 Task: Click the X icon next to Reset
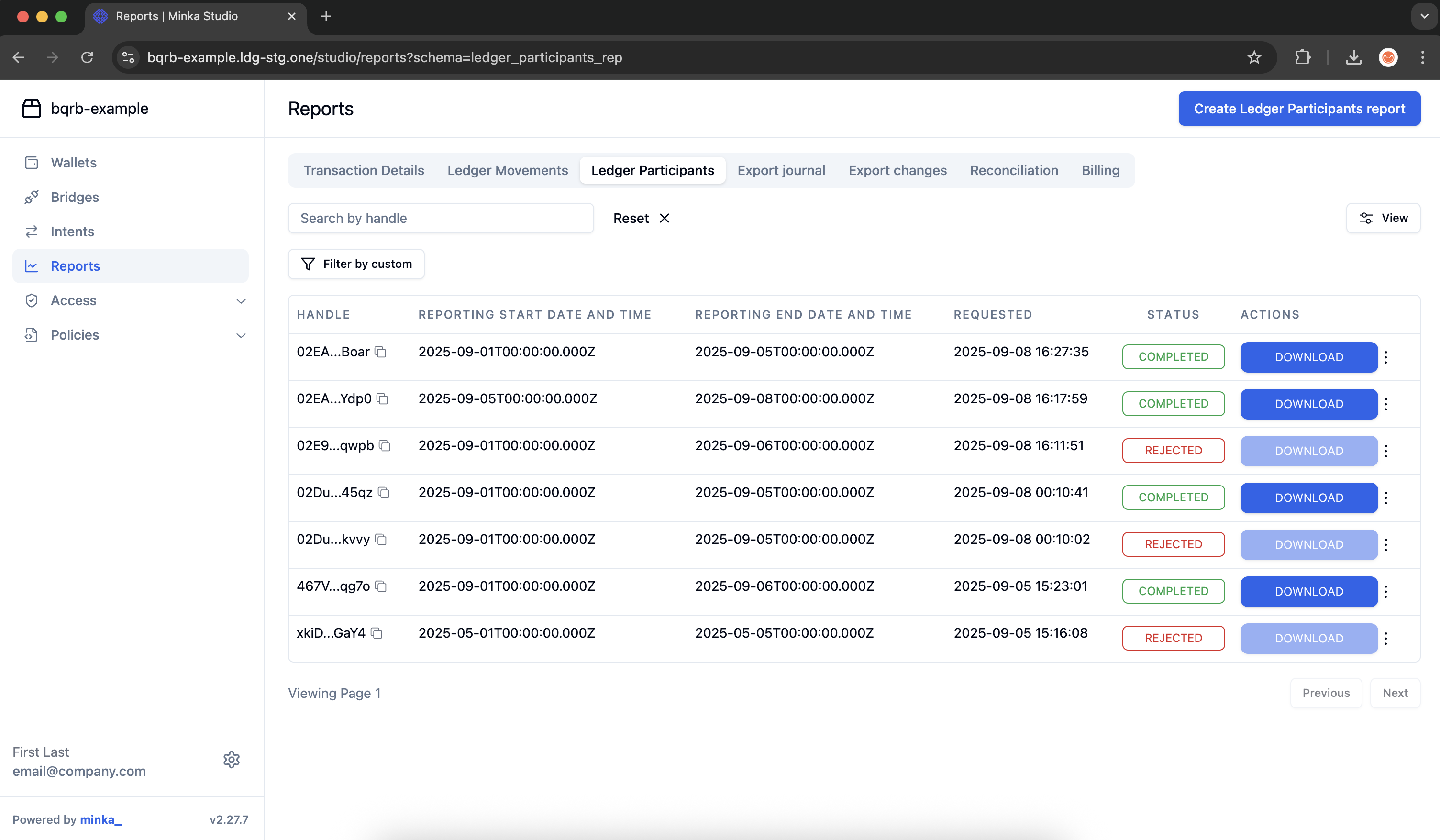(664, 218)
